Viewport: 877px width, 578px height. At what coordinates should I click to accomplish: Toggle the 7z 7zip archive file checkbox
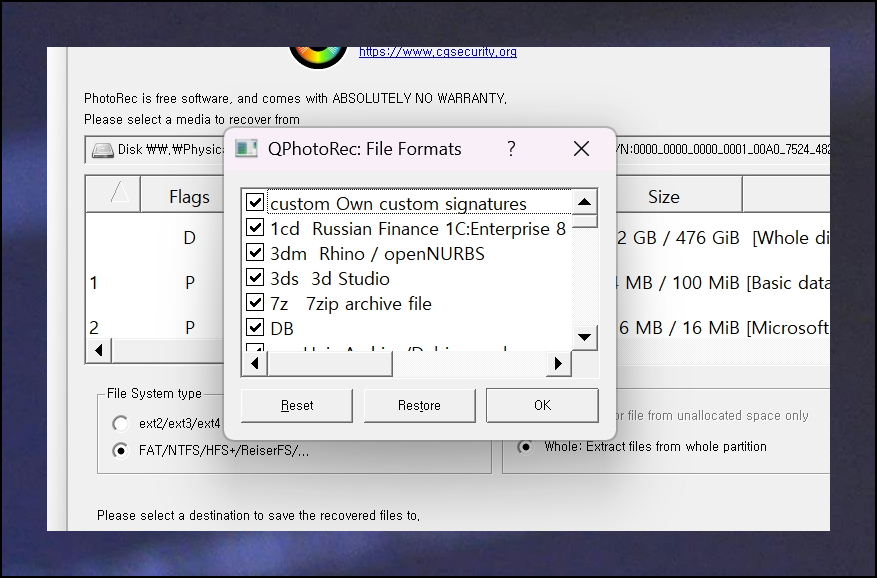(255, 302)
